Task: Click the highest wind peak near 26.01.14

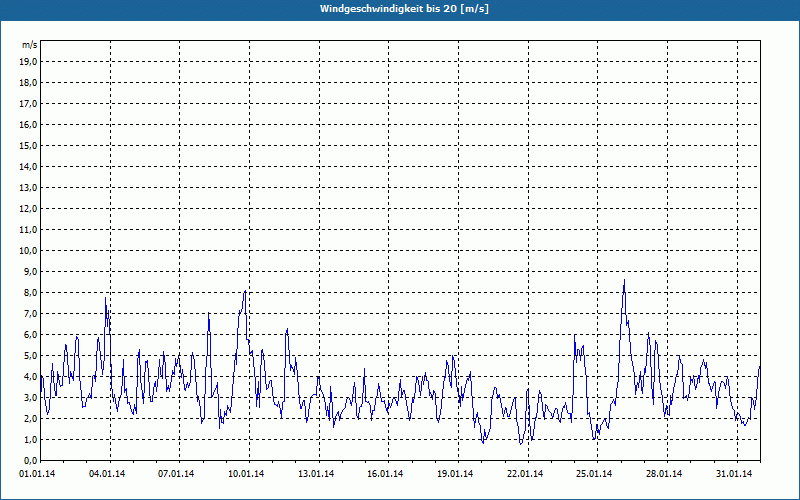Action: point(624,280)
